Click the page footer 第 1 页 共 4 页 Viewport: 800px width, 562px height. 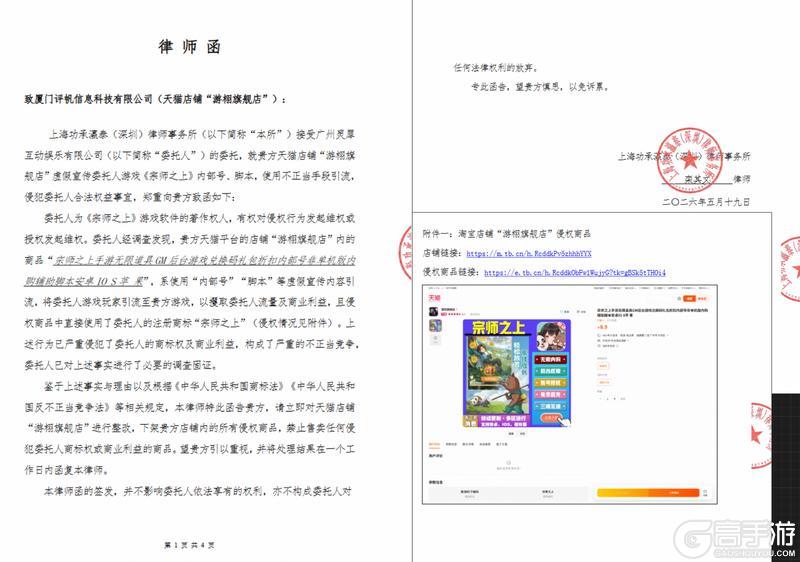(189, 545)
